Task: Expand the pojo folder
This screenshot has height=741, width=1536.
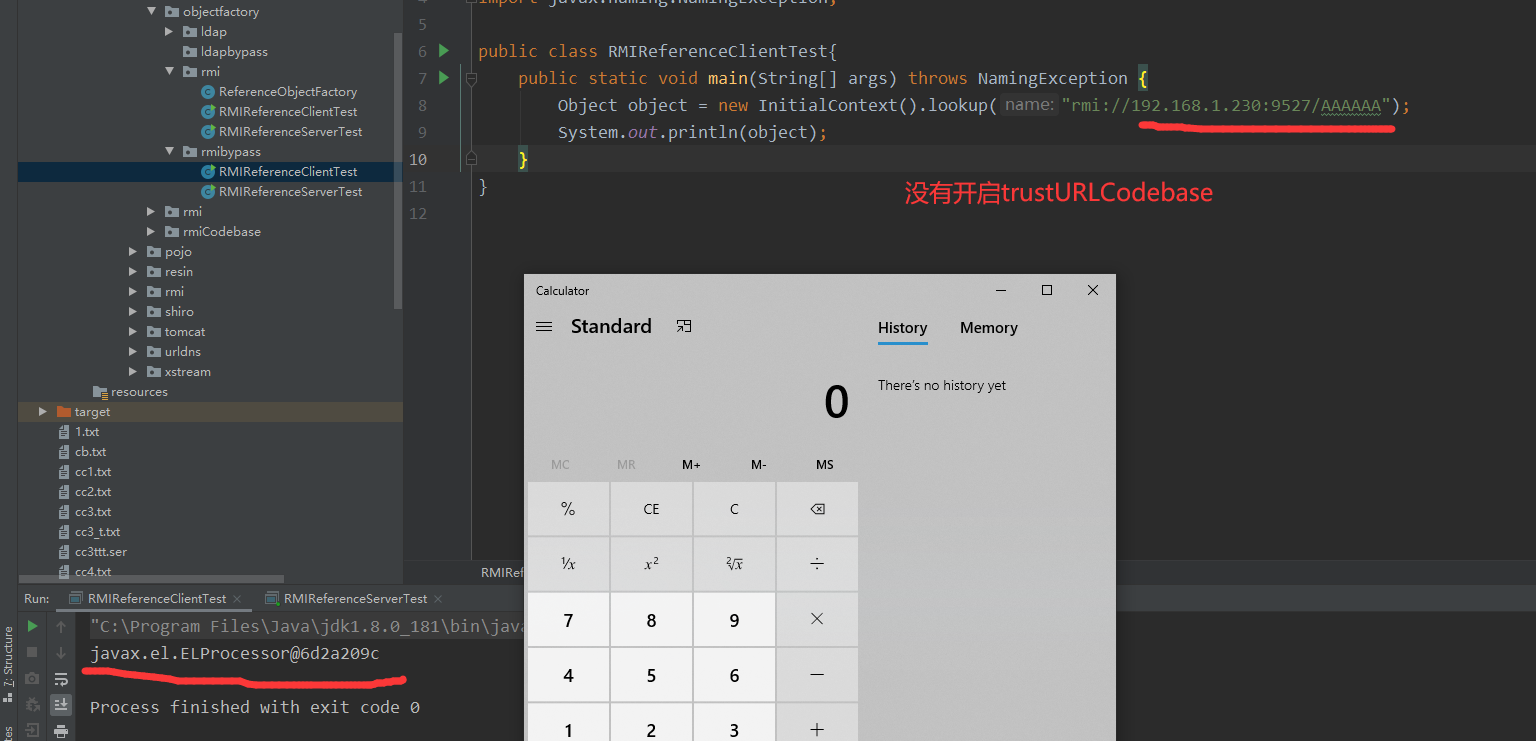Action: pos(134,252)
